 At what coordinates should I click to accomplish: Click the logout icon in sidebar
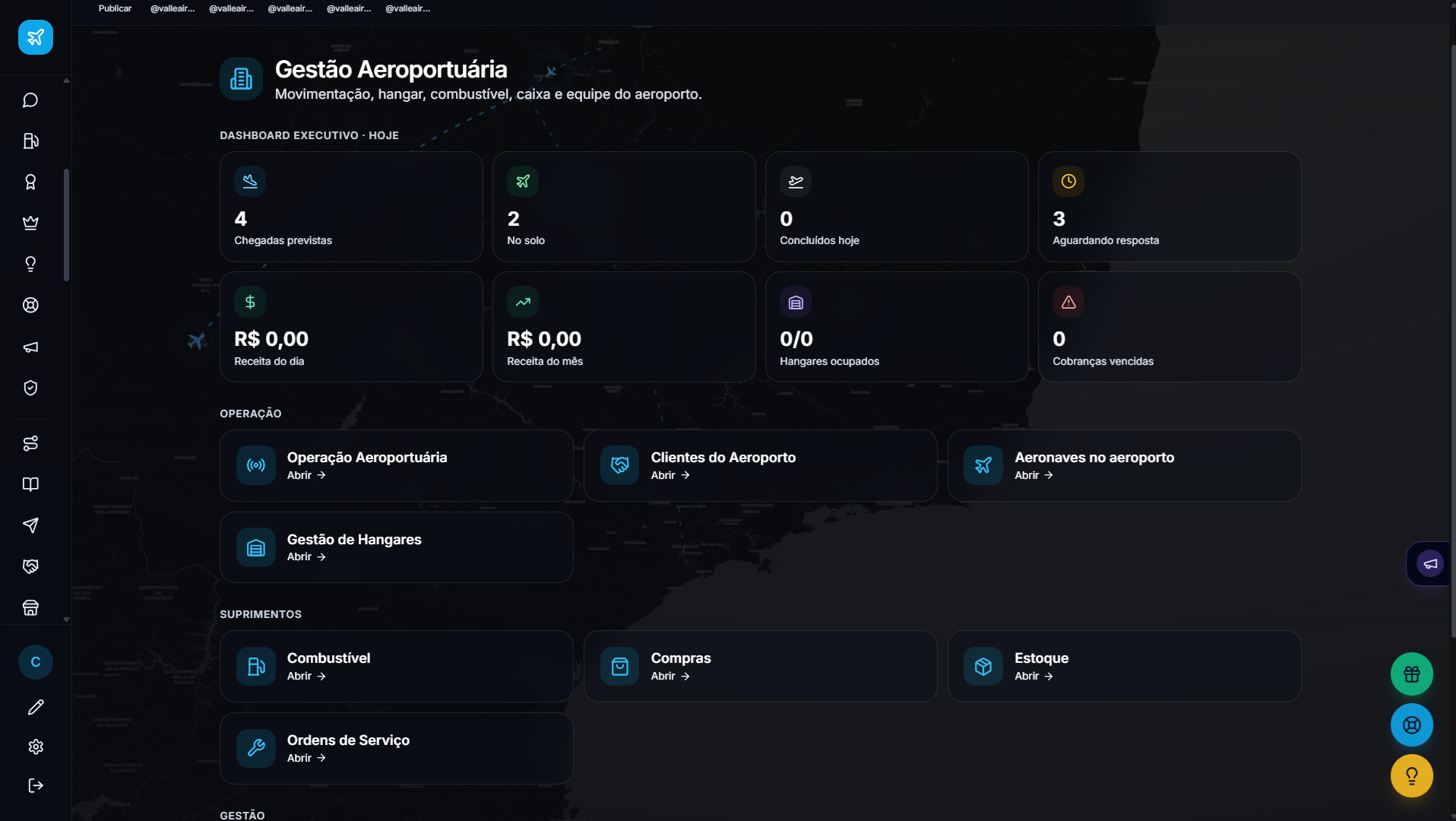(x=36, y=785)
